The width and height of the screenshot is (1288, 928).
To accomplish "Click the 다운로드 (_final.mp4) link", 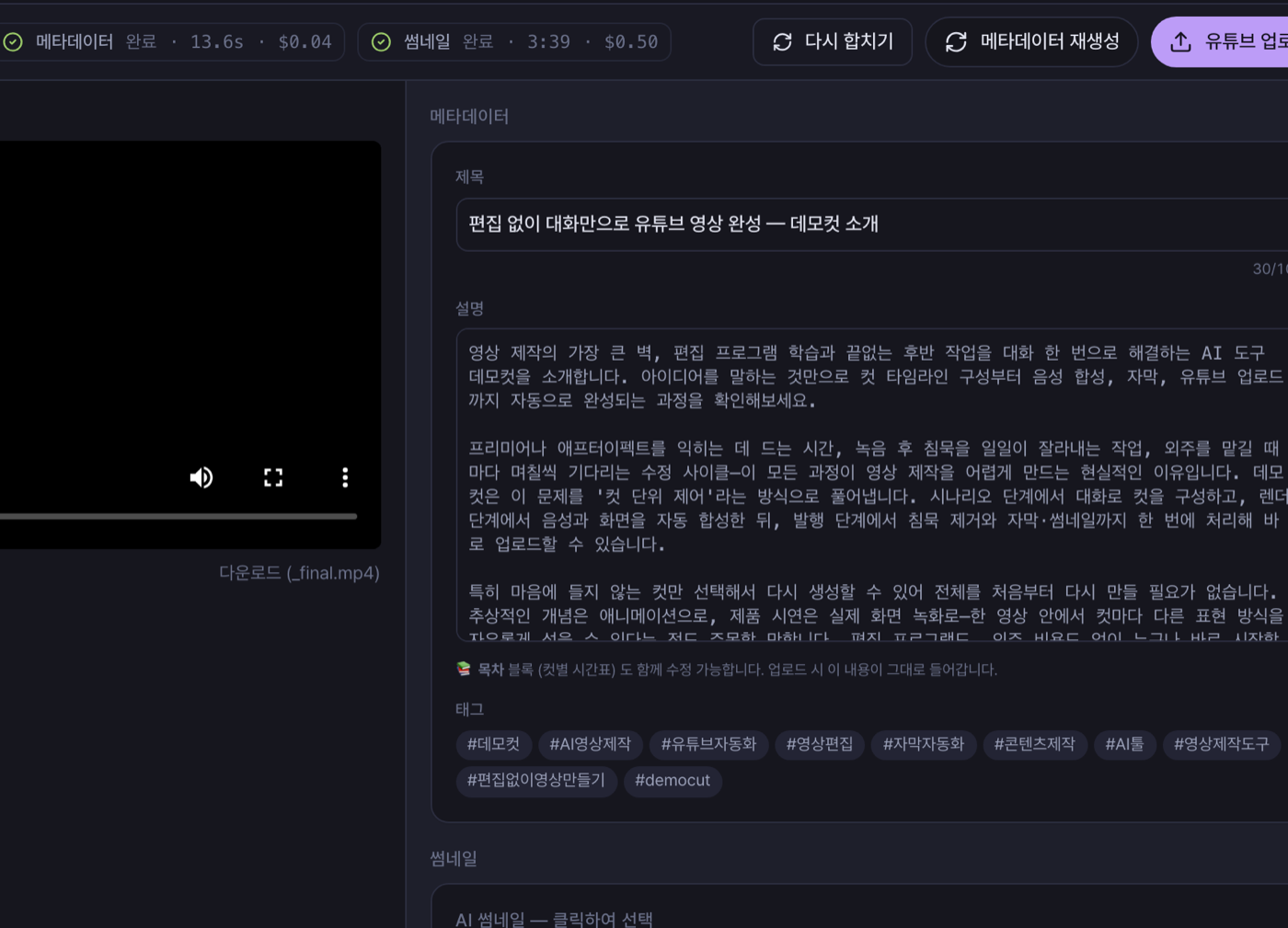I will 299,573.
